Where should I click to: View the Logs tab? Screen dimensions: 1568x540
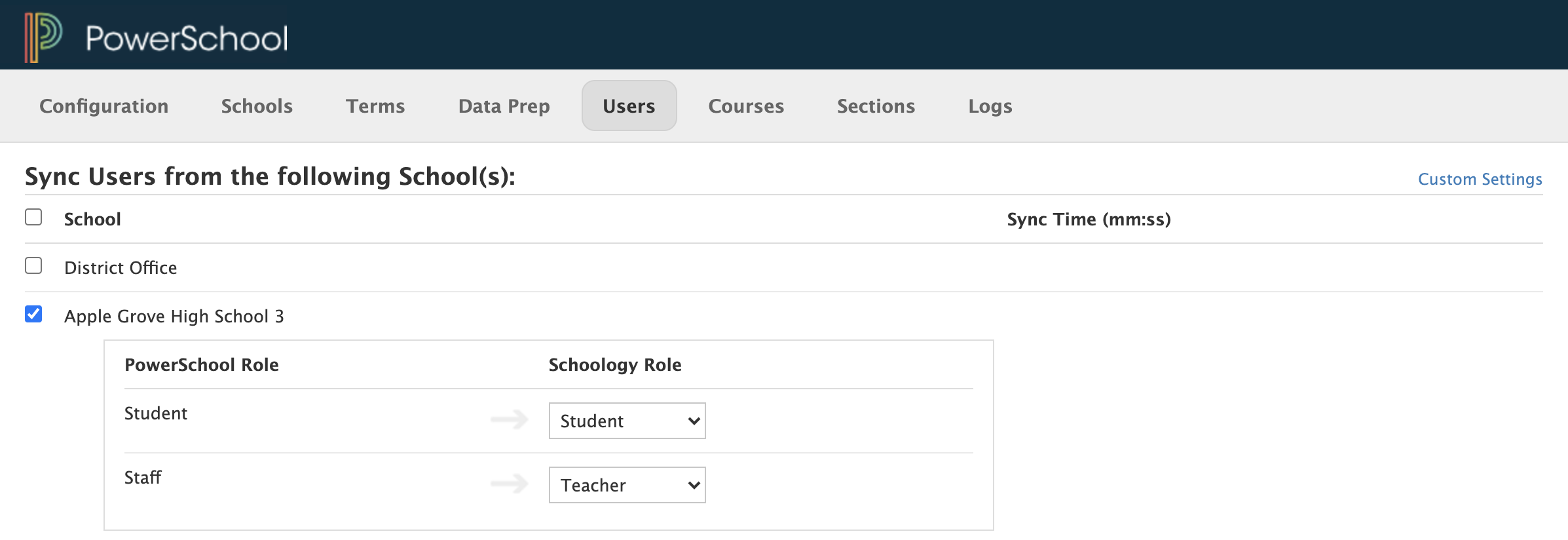(990, 106)
